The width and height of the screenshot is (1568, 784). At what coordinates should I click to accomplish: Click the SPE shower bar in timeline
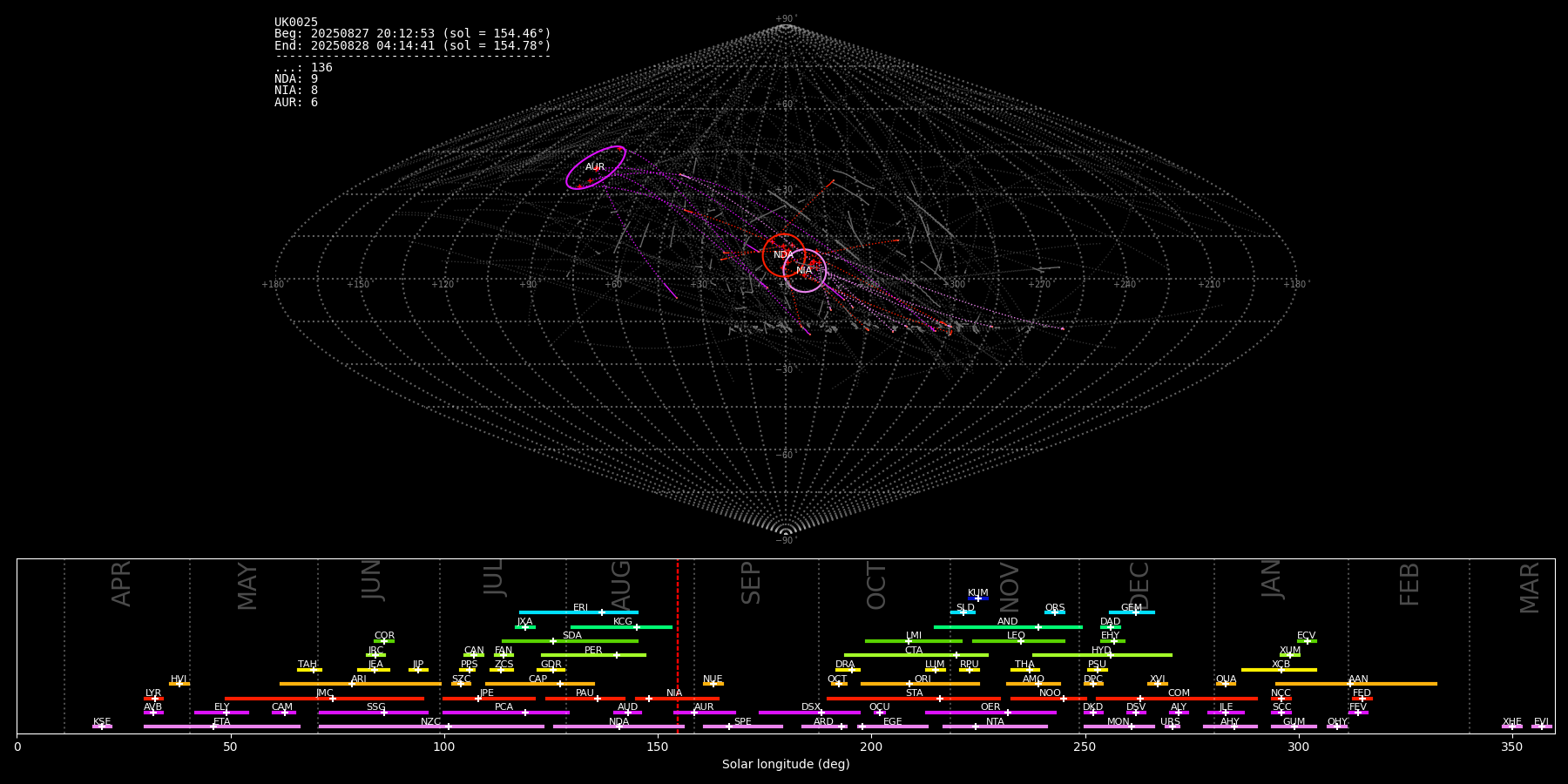[743, 727]
